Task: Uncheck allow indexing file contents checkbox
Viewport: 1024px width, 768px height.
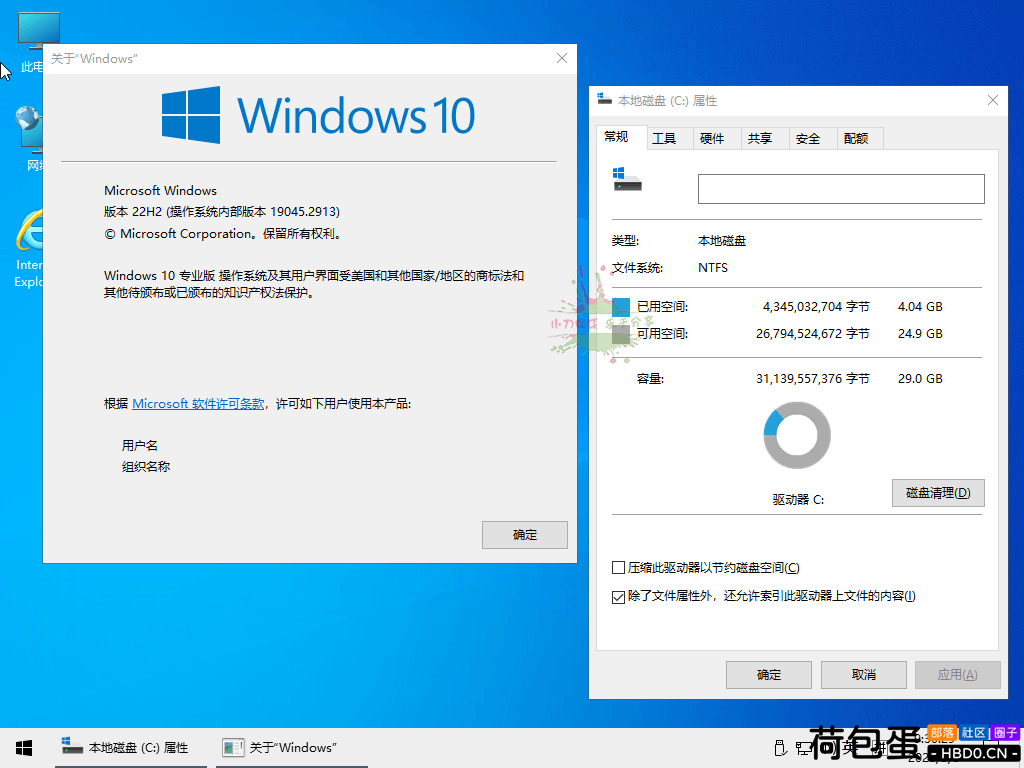Action: pyautogui.click(x=618, y=596)
